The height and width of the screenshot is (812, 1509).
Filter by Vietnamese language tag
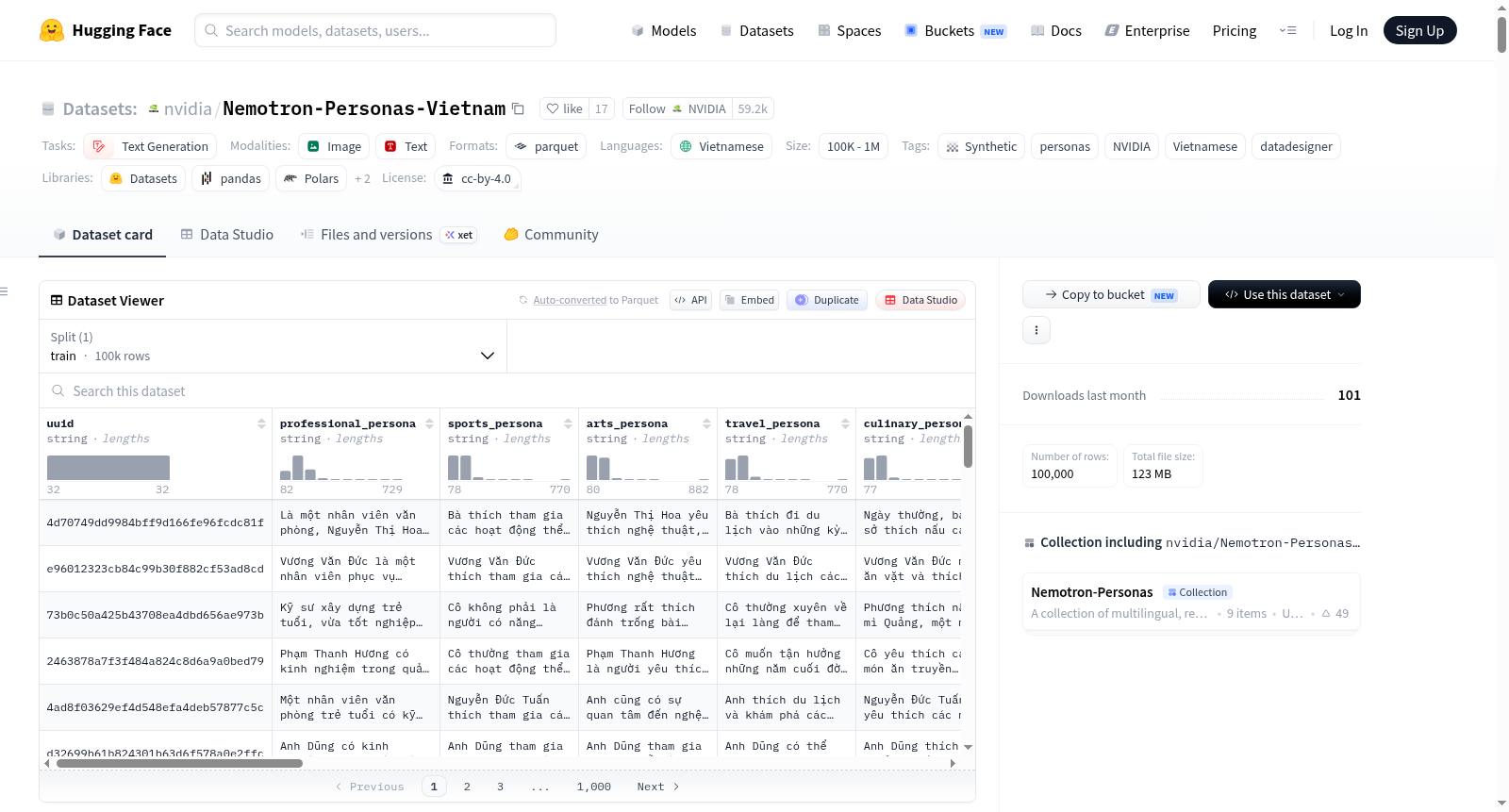(721, 146)
